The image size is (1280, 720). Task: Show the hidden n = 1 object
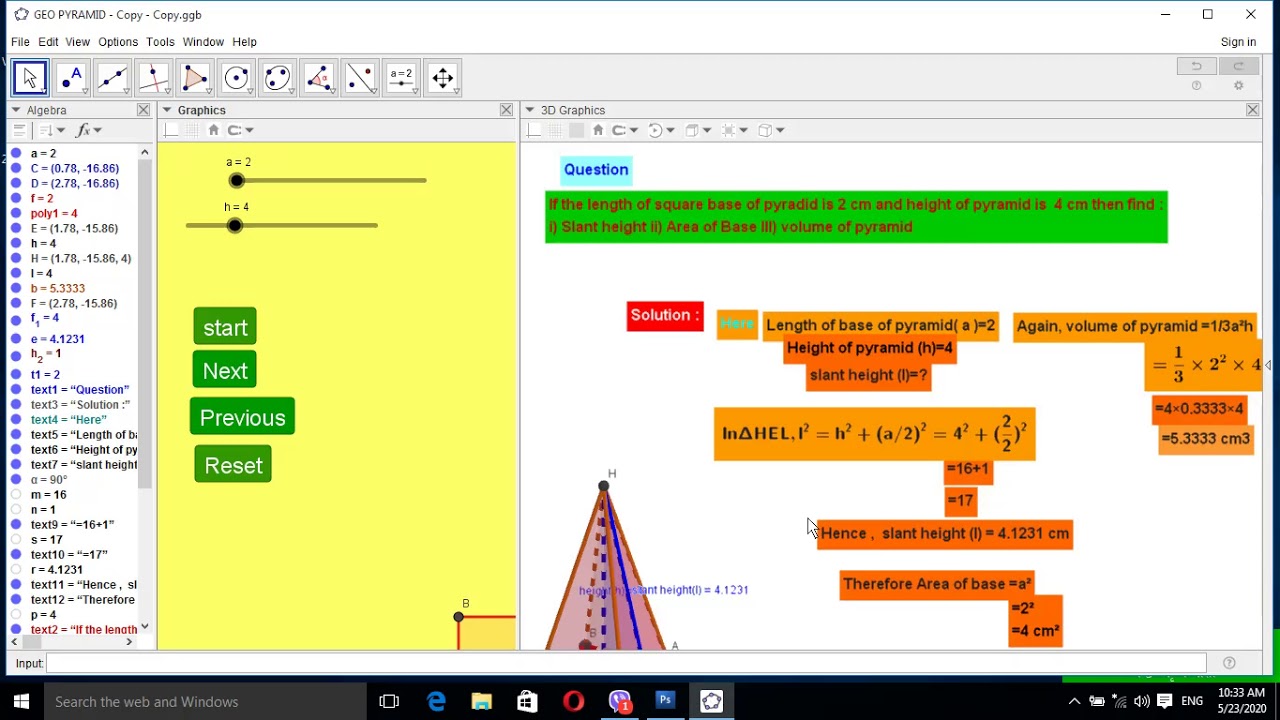click(x=16, y=510)
